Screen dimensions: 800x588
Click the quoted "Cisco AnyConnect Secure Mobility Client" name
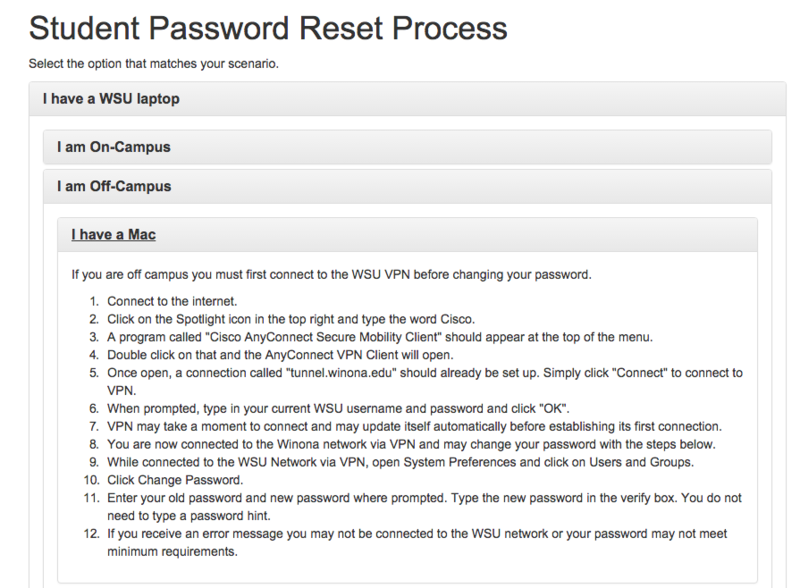[309, 335]
